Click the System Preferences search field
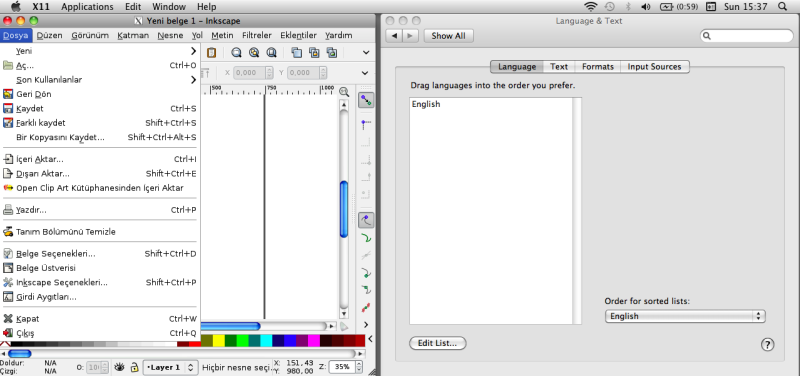The image size is (800, 376). [x=746, y=36]
